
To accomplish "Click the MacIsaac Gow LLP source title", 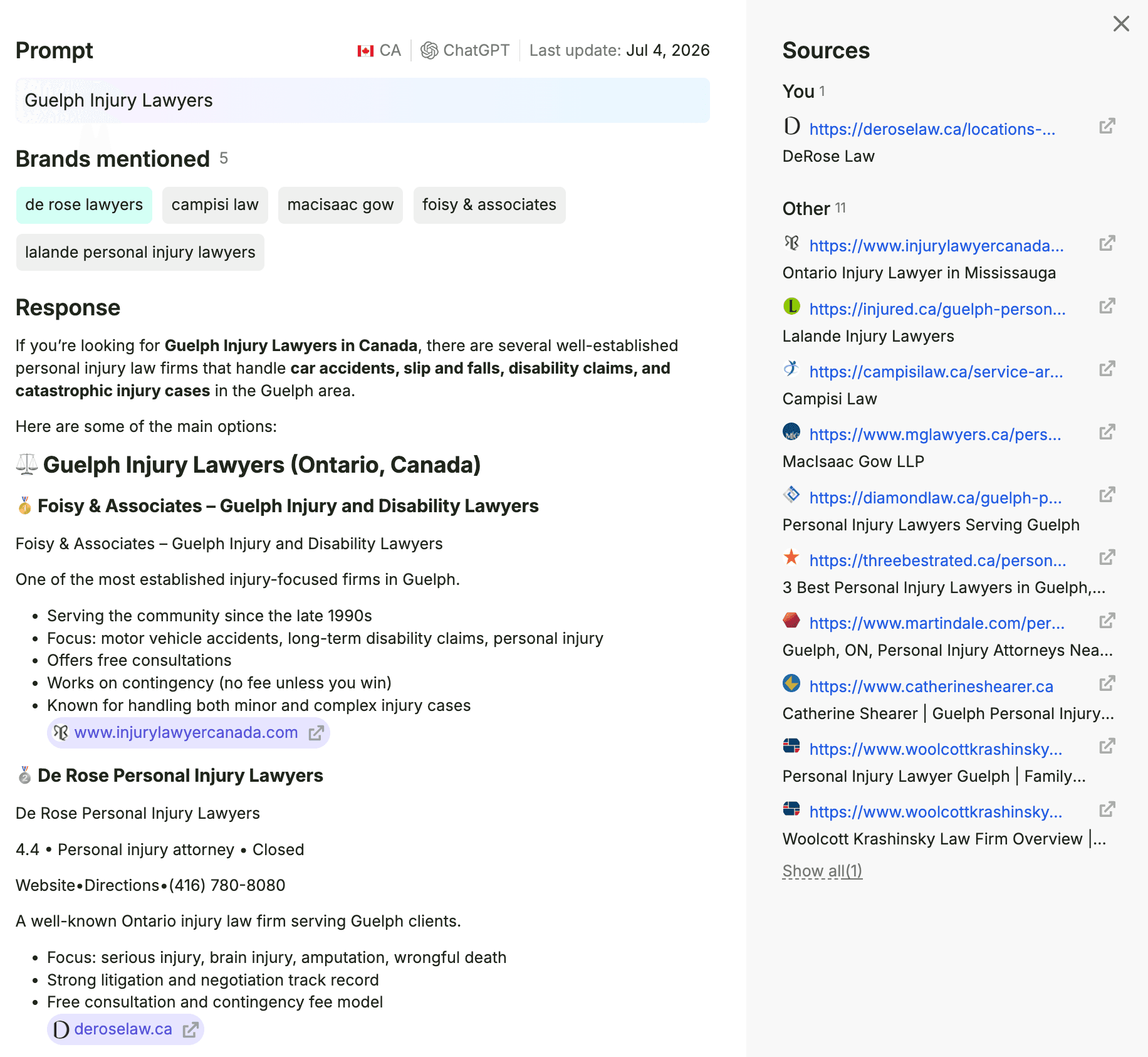I will pos(853,461).
